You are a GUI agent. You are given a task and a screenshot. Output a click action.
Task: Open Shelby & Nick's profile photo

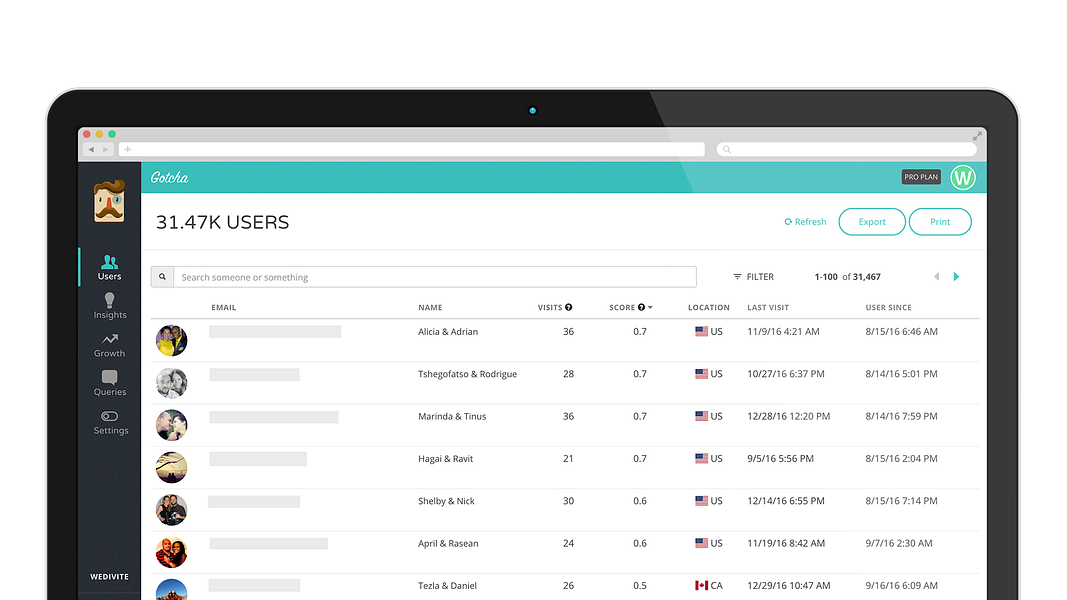(171, 510)
